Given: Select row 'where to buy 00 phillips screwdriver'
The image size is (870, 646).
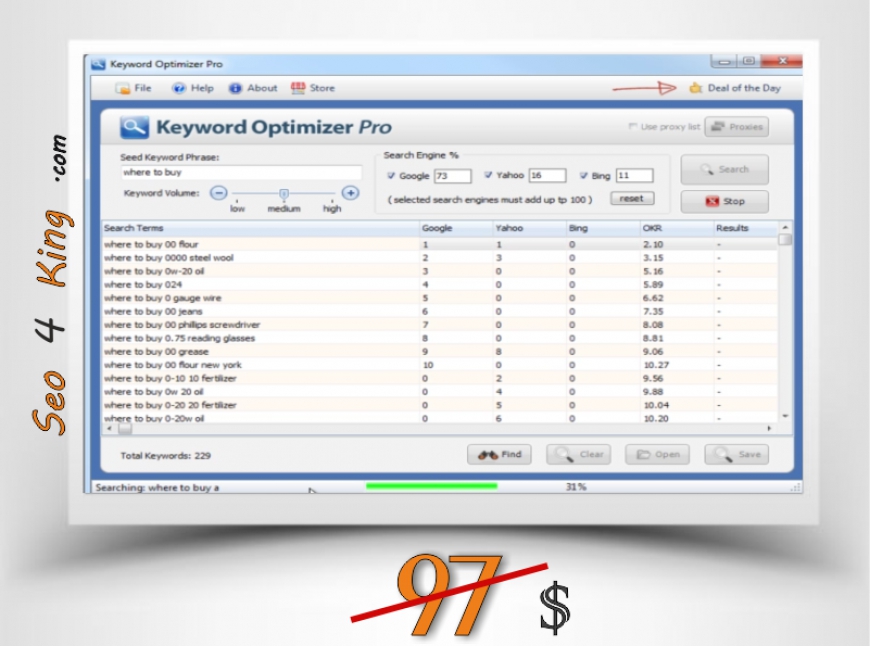Looking at the screenshot, I should click(x=439, y=325).
